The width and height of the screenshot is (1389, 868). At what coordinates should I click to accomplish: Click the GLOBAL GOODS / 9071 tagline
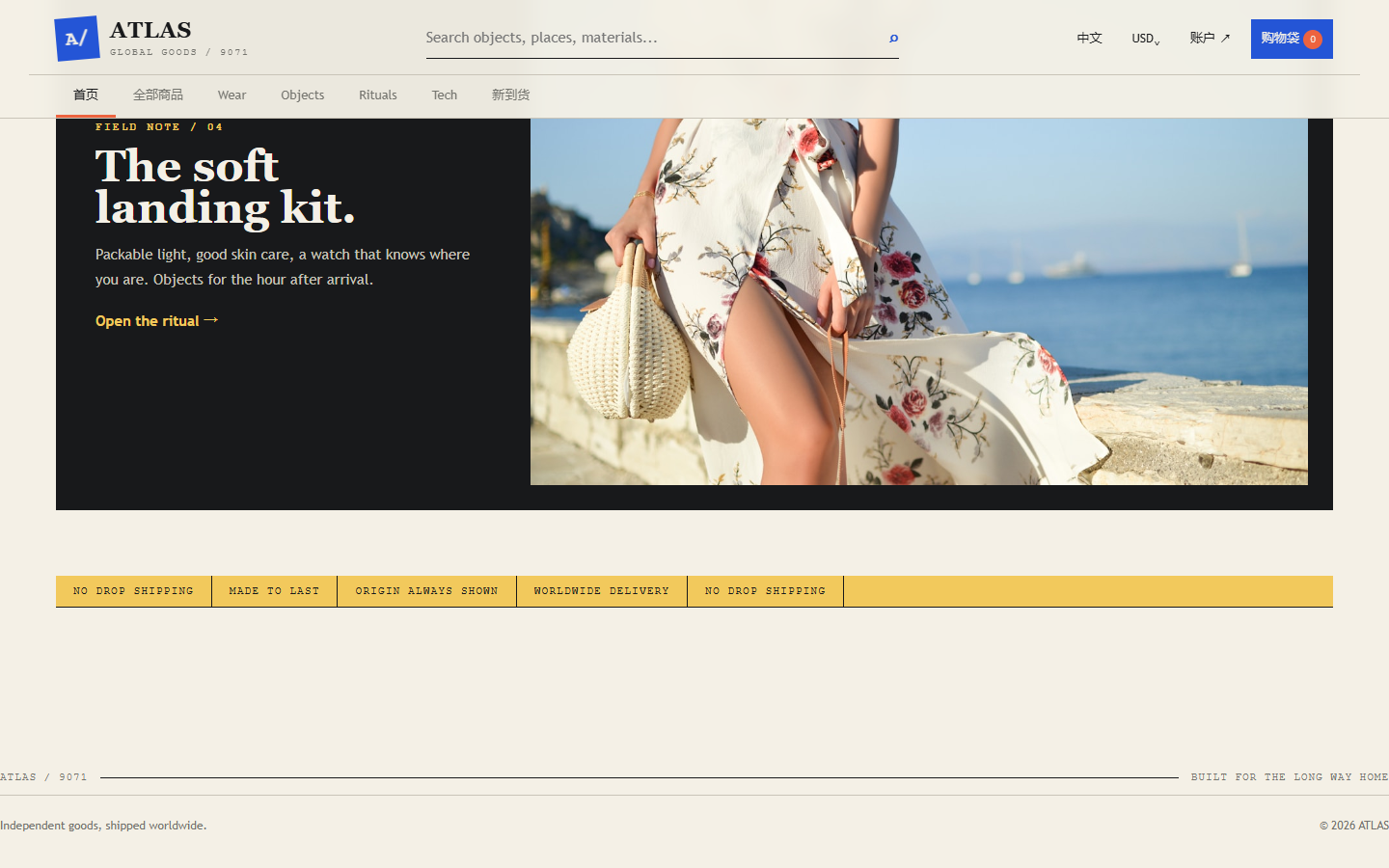(x=178, y=52)
